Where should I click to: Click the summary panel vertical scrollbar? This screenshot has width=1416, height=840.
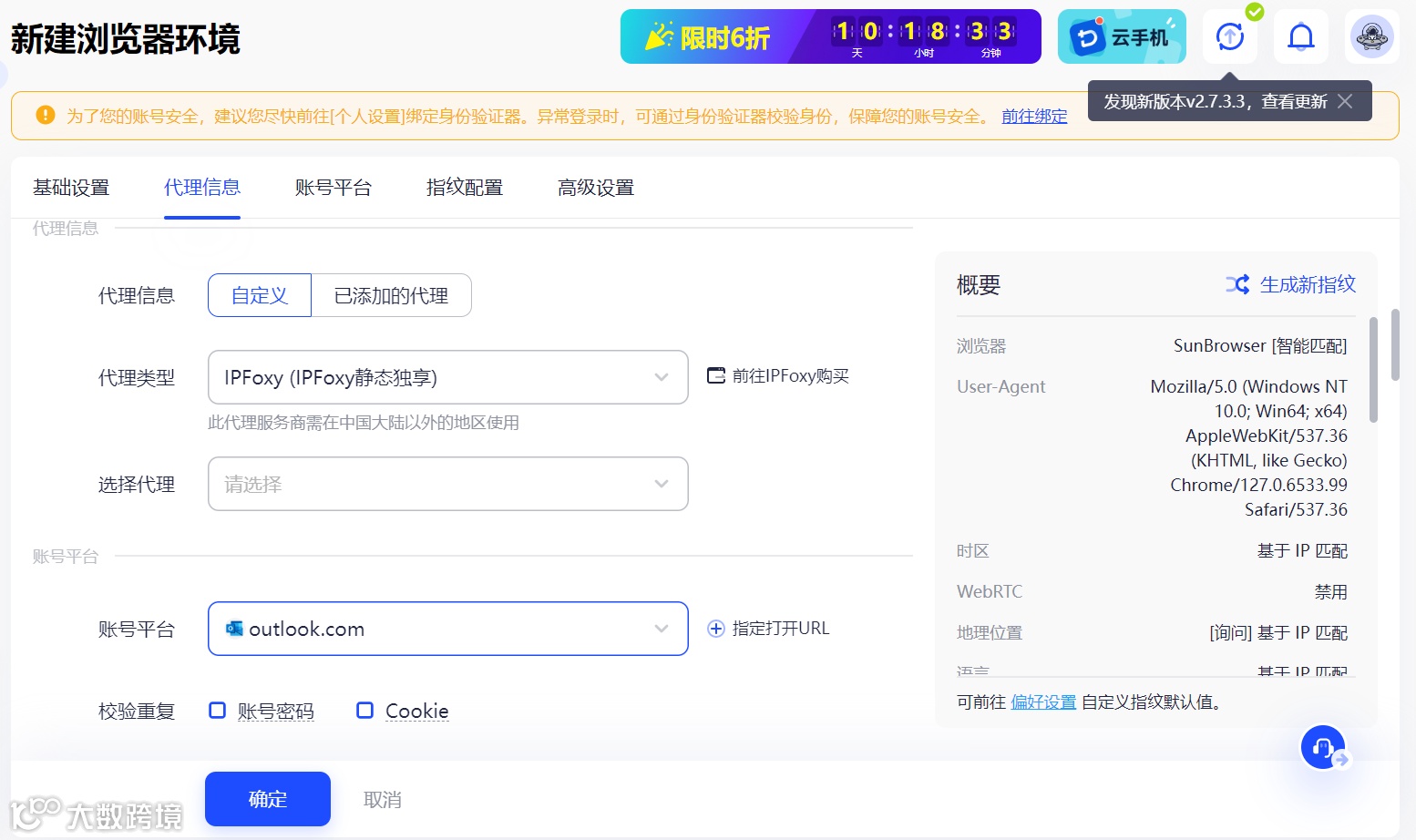[x=1374, y=369]
